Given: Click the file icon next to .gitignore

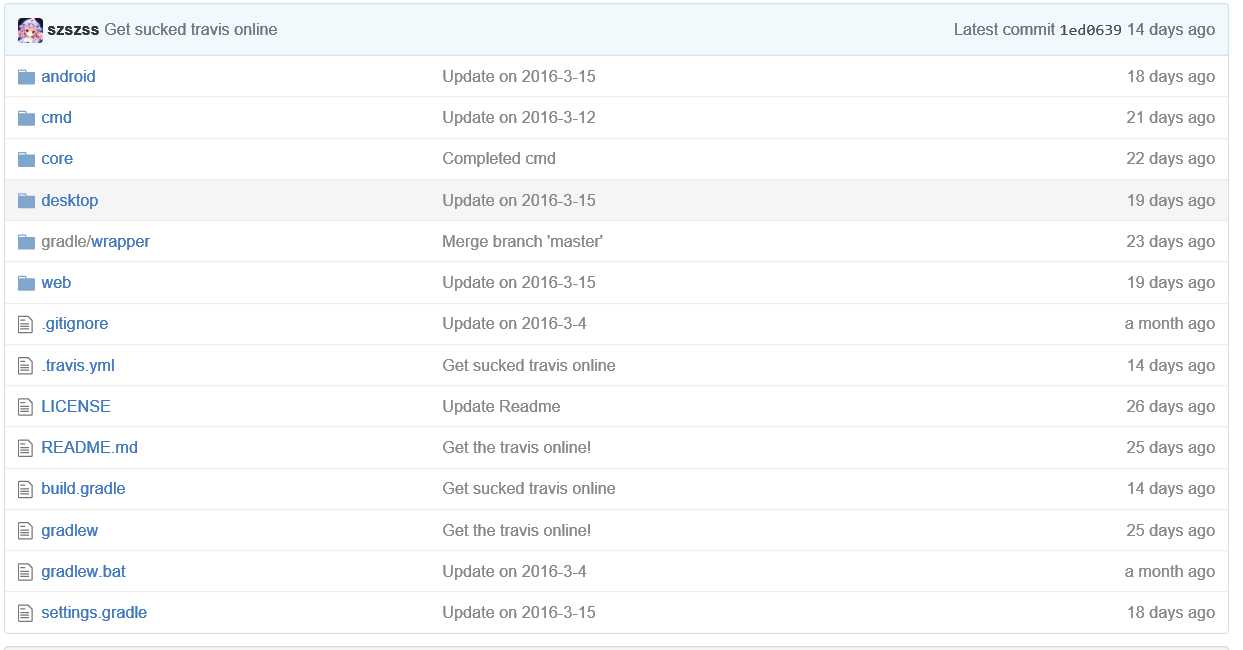Looking at the screenshot, I should pos(26,324).
